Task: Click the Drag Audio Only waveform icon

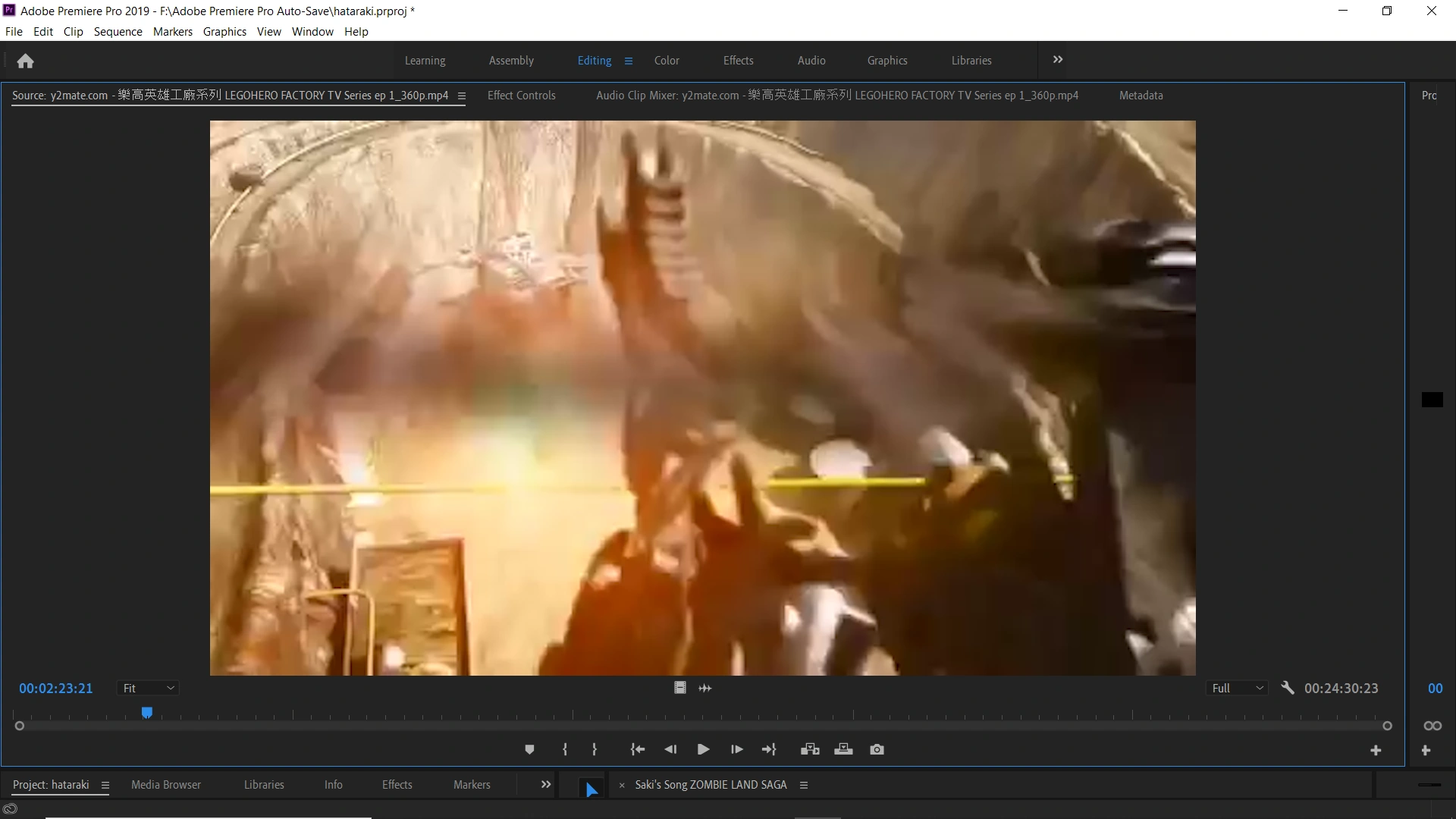Action: (705, 689)
